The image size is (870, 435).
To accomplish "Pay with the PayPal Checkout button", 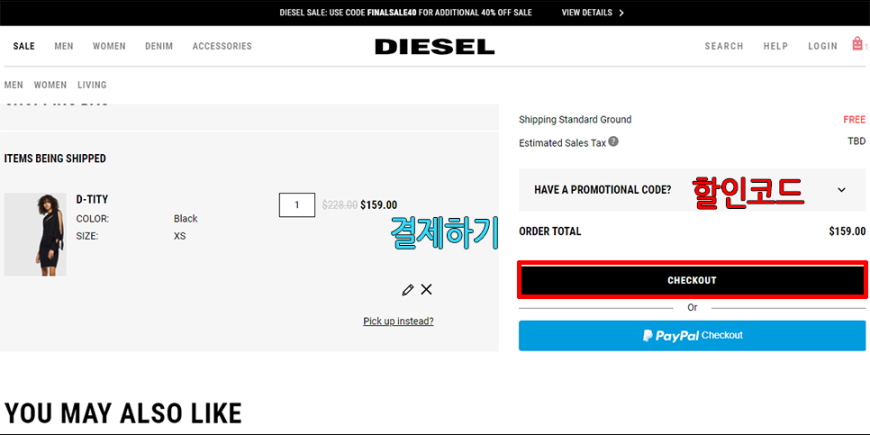I will pyautogui.click(x=692, y=335).
